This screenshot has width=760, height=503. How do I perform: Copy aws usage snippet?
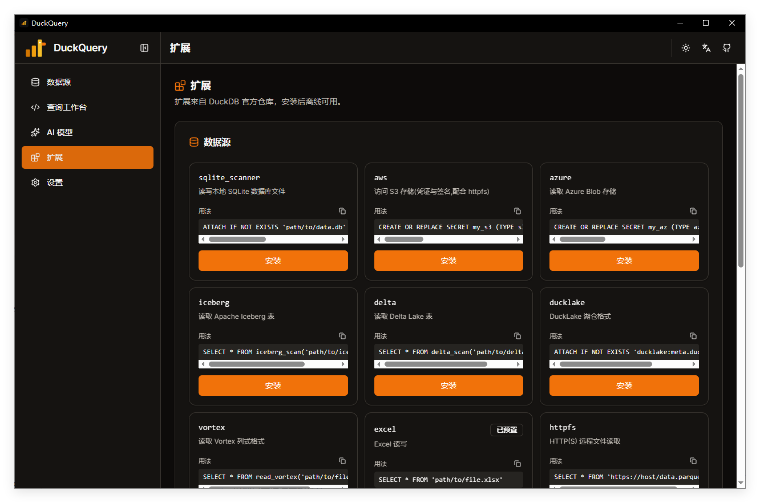click(x=517, y=211)
